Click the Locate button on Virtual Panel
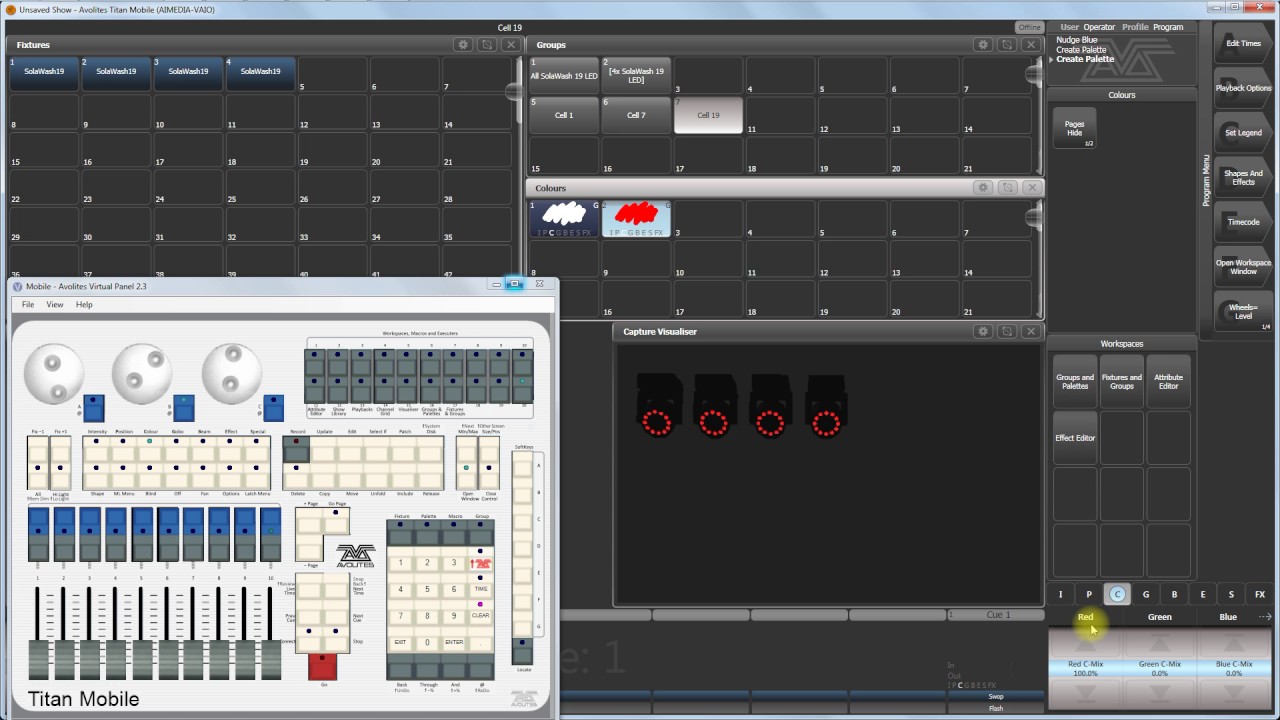This screenshot has height=720, width=1280. [523, 651]
